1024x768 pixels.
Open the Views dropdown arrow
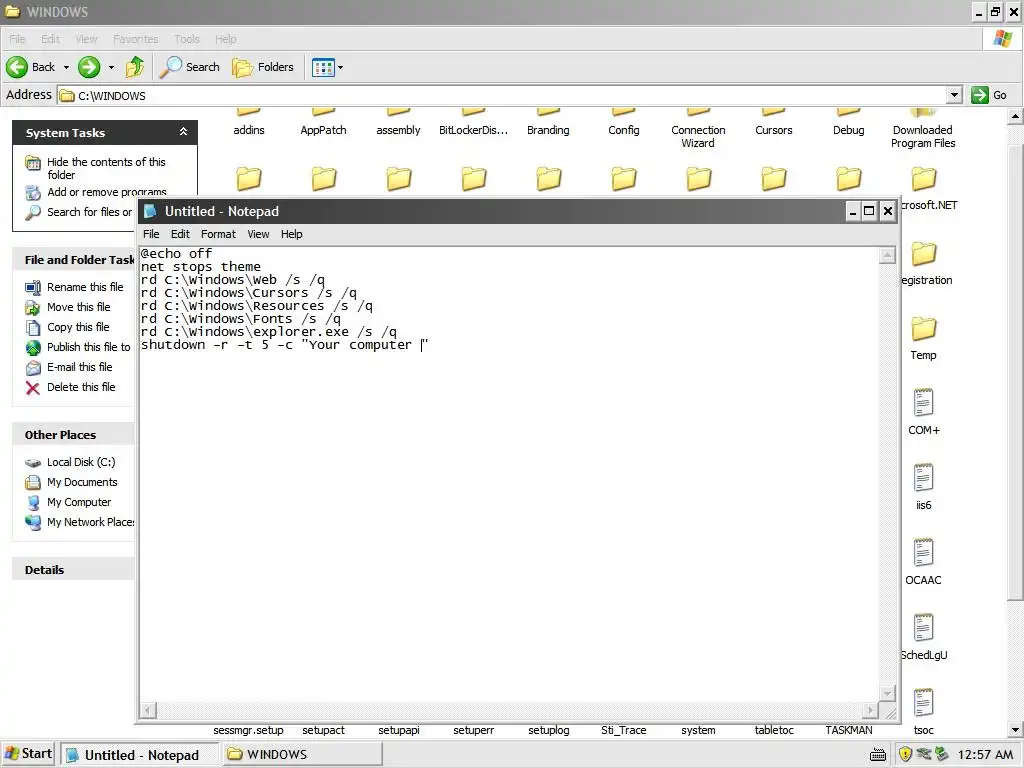coord(340,67)
